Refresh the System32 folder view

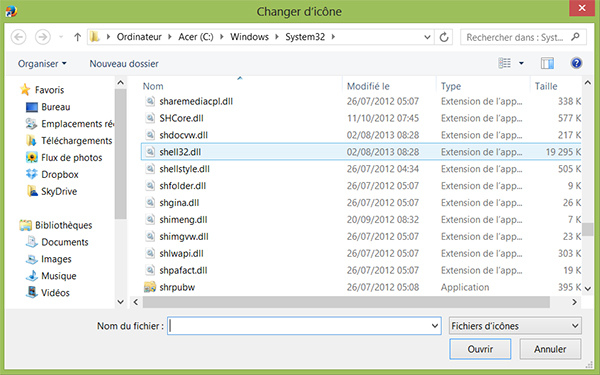444,37
